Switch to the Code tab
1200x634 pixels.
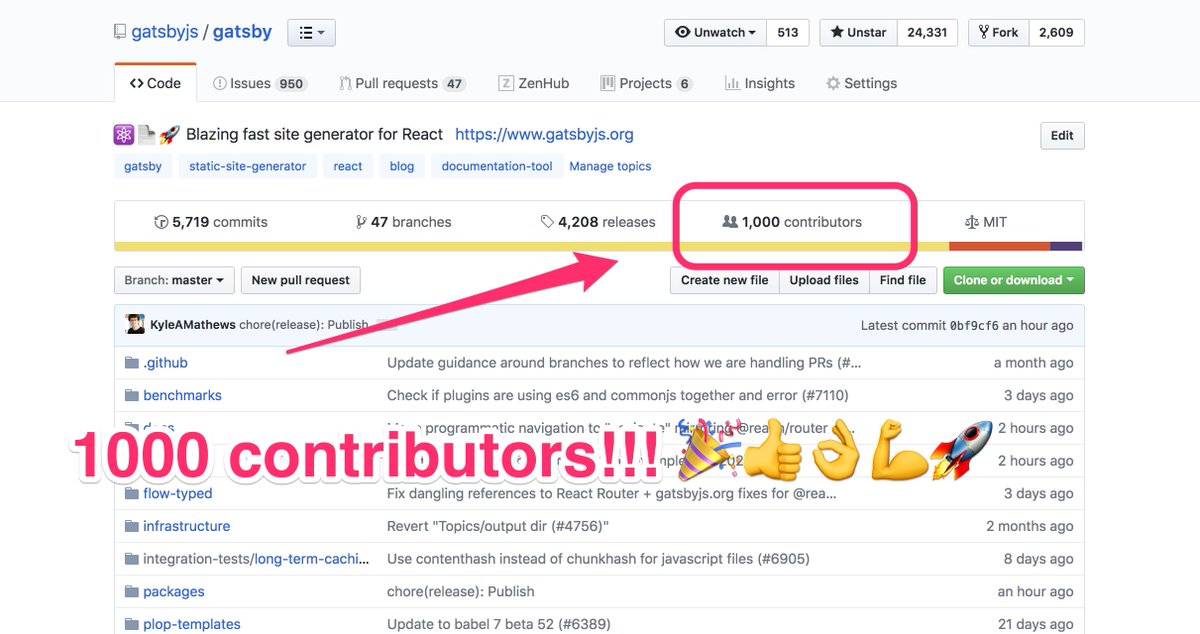point(155,83)
